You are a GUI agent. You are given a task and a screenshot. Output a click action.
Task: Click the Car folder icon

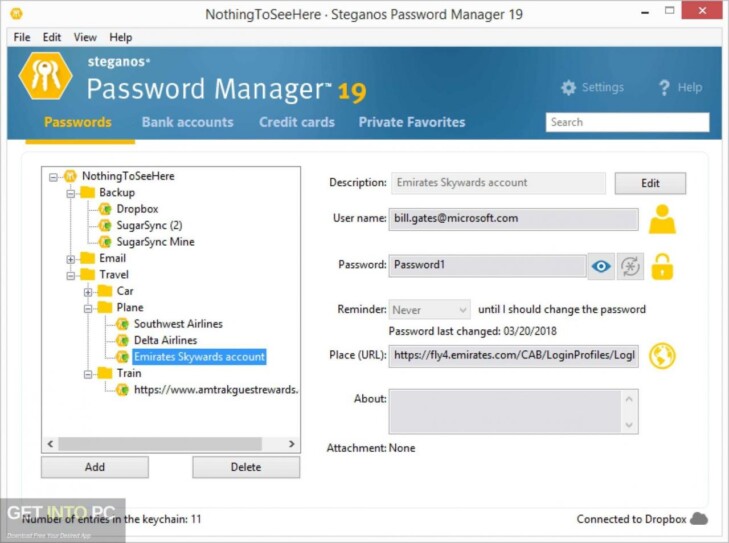point(105,291)
